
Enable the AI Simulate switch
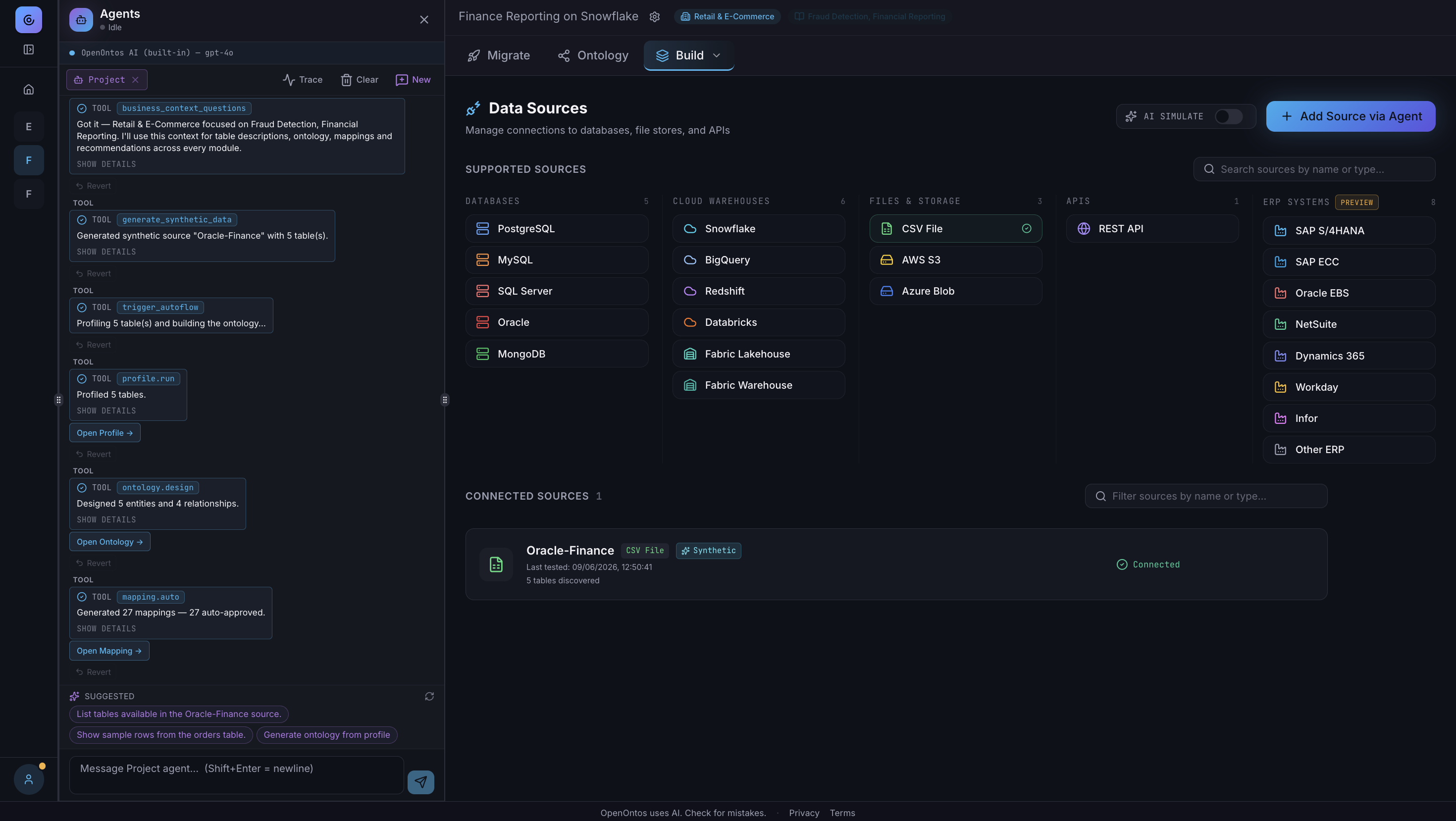pos(1228,116)
